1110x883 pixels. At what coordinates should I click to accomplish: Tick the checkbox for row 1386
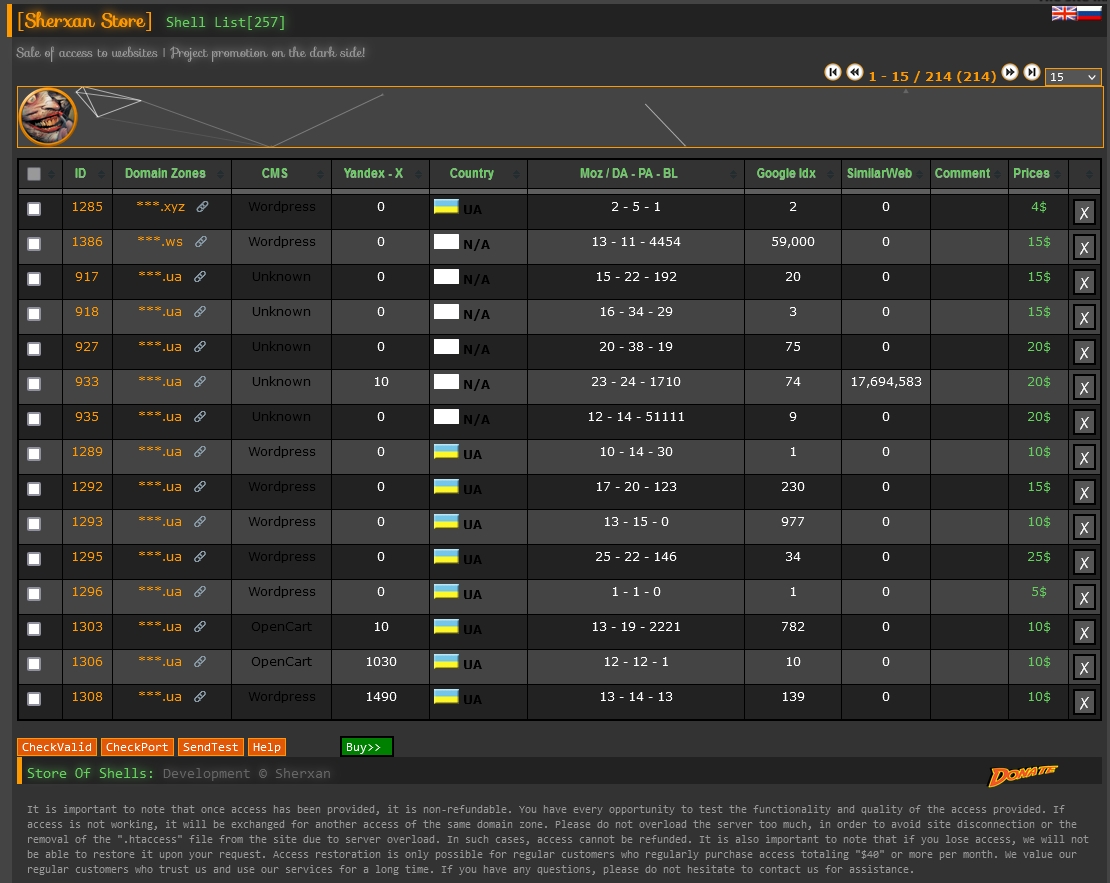click(33, 244)
